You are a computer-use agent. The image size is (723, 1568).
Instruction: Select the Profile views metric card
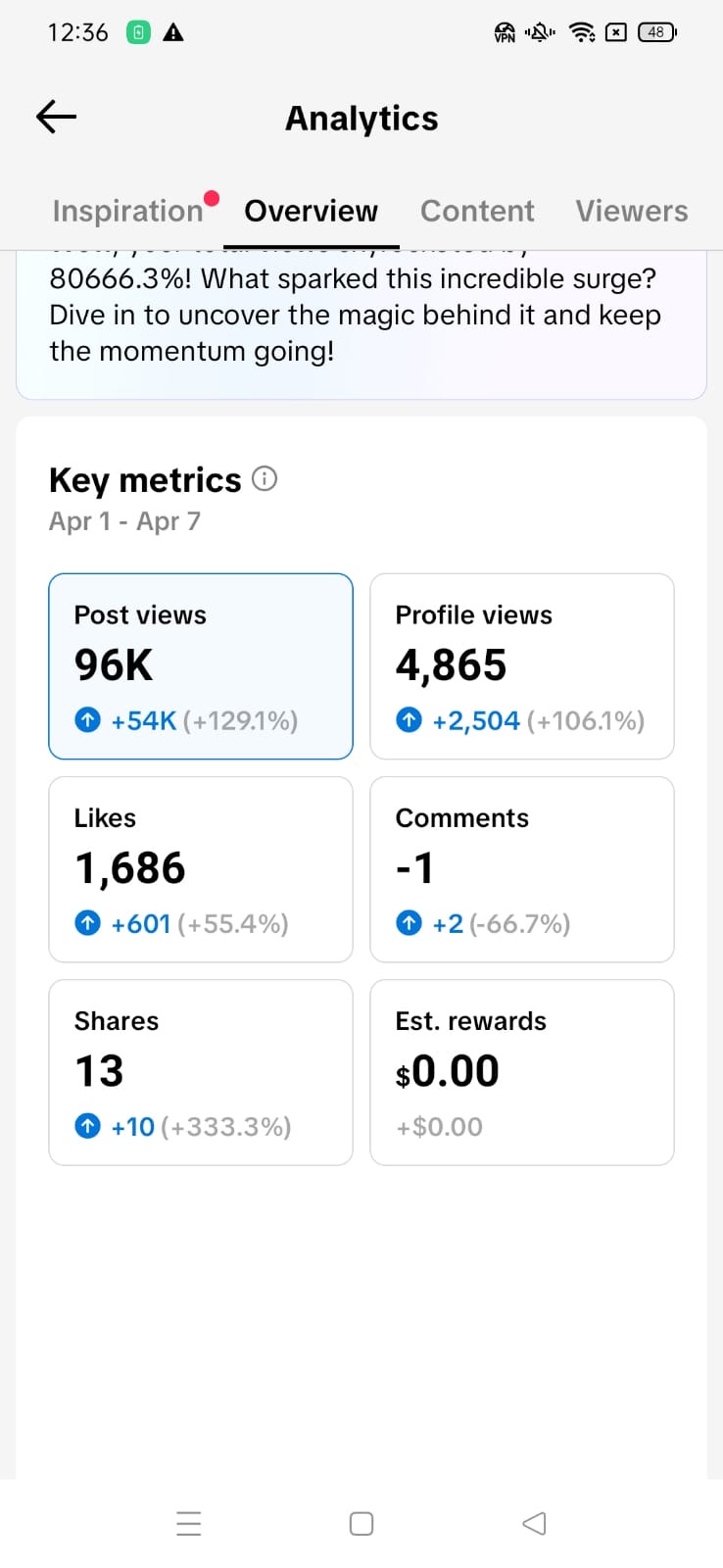(x=522, y=666)
